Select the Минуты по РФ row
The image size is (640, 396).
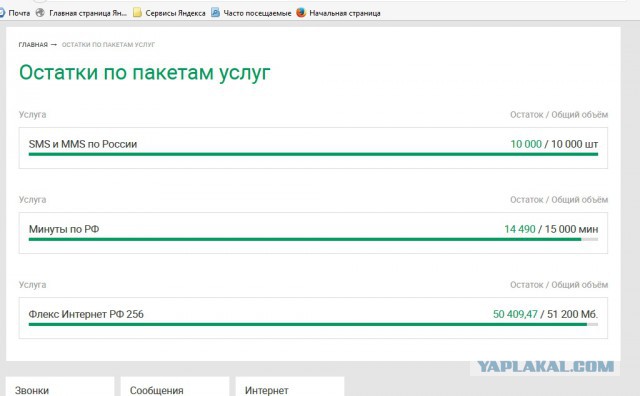pos(313,233)
